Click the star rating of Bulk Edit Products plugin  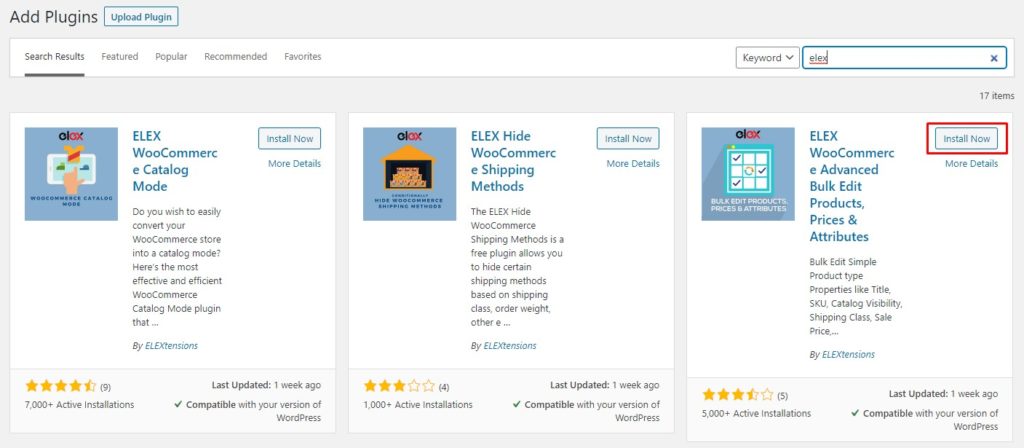[x=737, y=395]
